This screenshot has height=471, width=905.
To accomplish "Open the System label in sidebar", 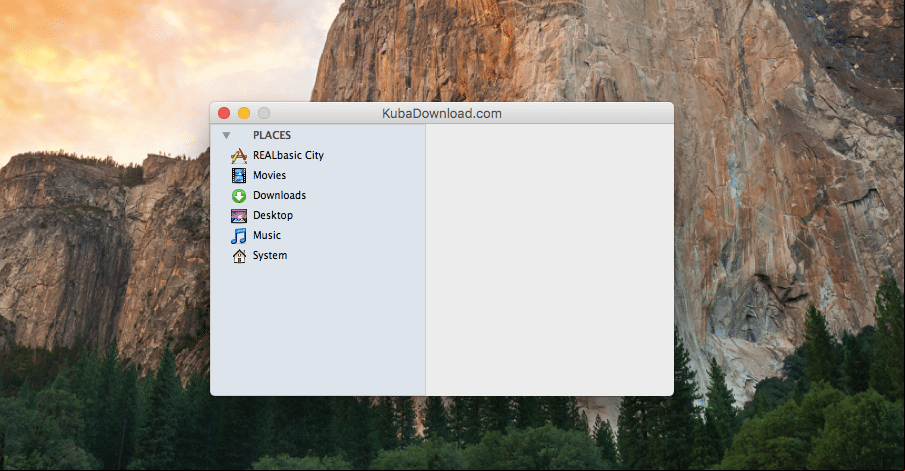I will pos(270,255).
